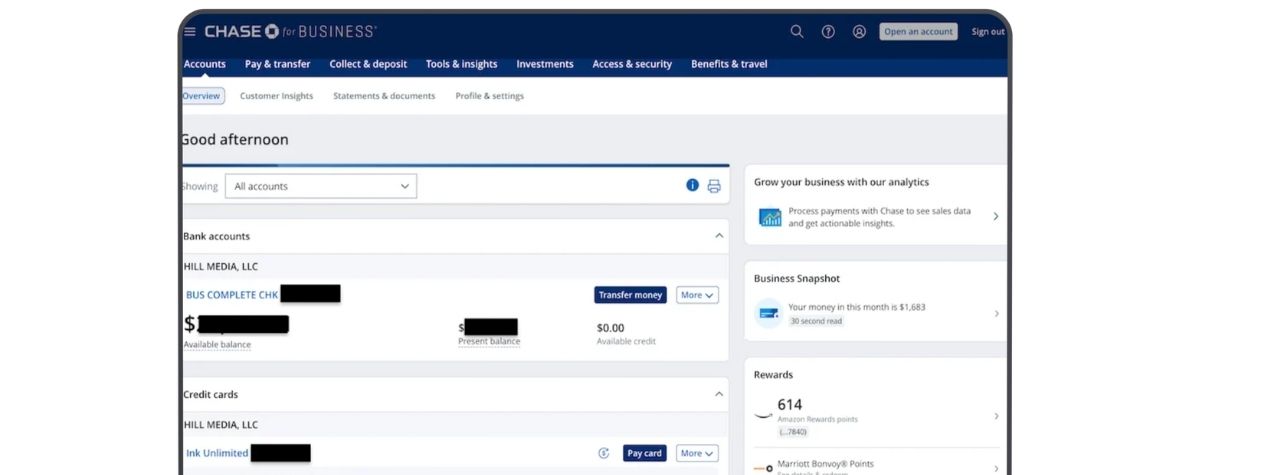Open the BUS COMPLETE CHK account link

[232, 295]
